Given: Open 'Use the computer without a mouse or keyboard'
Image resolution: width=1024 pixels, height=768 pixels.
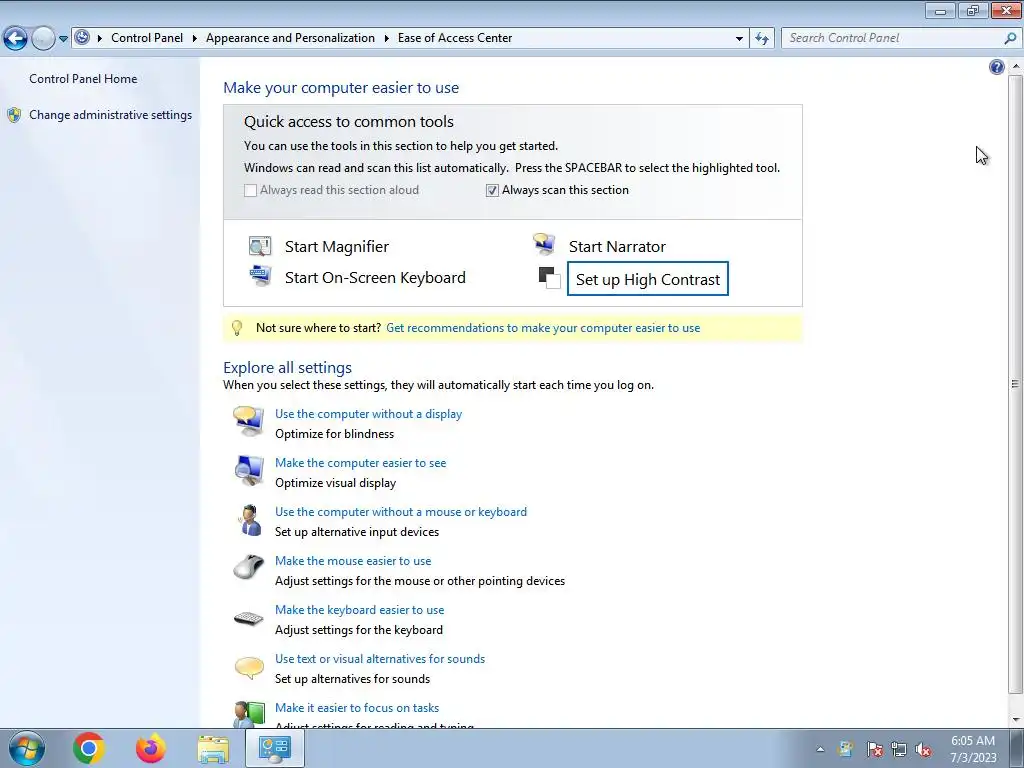Looking at the screenshot, I should coord(401,512).
